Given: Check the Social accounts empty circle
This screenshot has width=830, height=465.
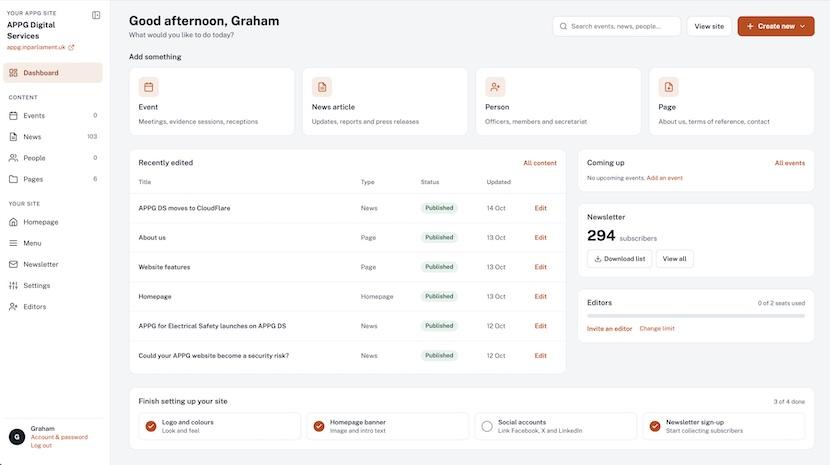Looking at the screenshot, I should click(487, 426).
